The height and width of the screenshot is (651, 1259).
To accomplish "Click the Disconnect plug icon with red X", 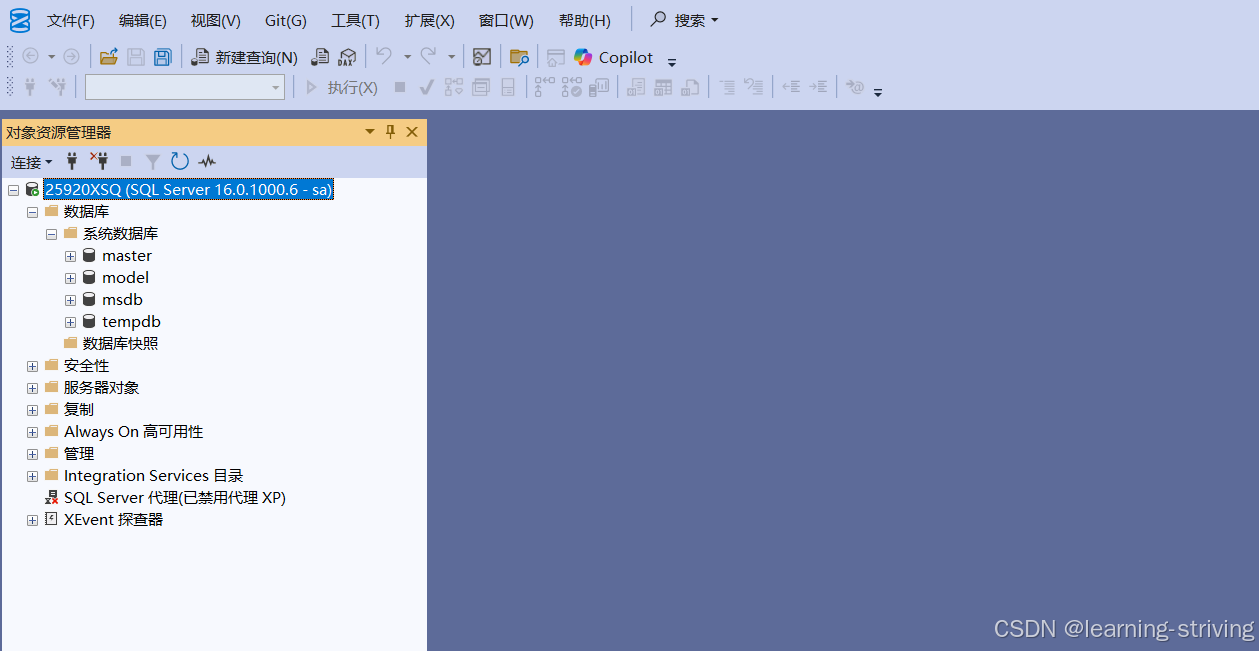I will click(x=99, y=161).
